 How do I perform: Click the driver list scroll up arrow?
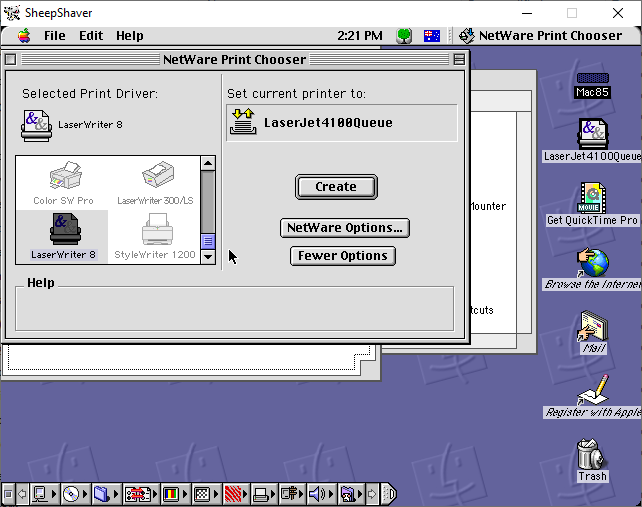pyautogui.click(x=208, y=163)
